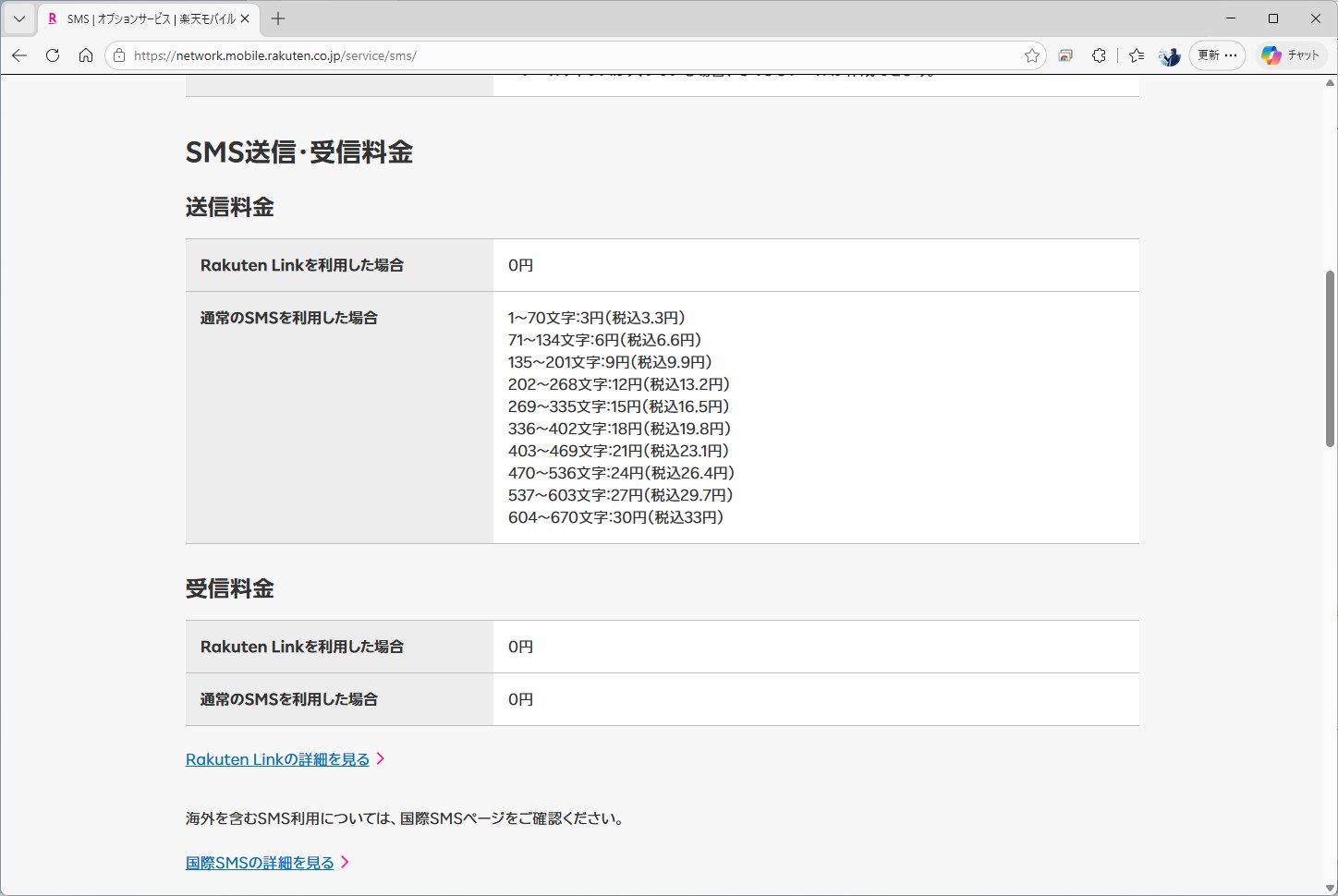Open the extensions puzzle icon
The width and height of the screenshot is (1338, 896).
click(x=1099, y=55)
